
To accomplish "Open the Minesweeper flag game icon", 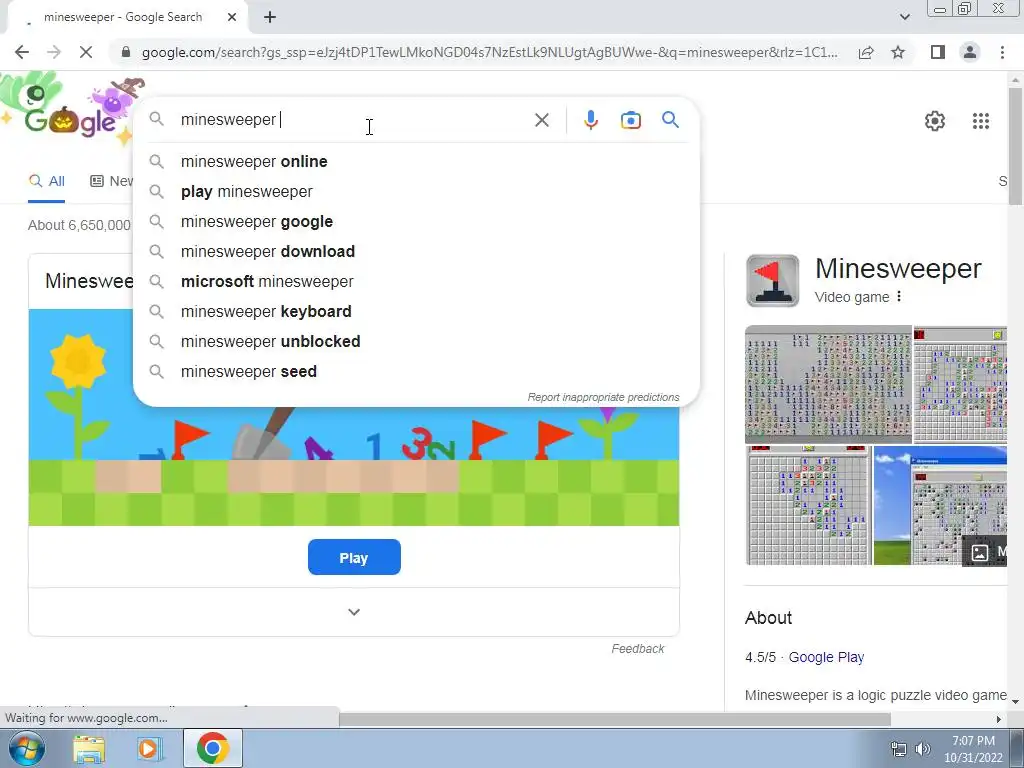I will [773, 281].
